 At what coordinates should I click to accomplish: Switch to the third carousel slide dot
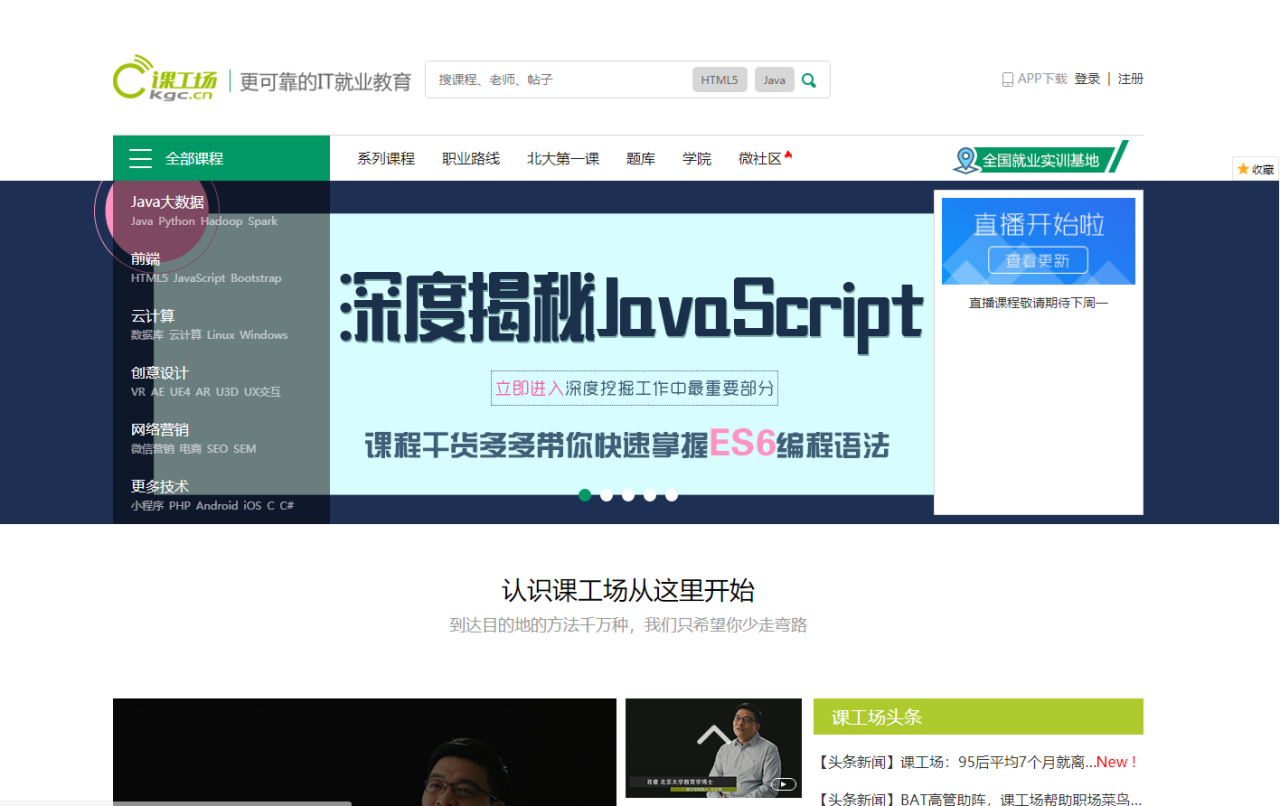pyautogui.click(x=628, y=495)
